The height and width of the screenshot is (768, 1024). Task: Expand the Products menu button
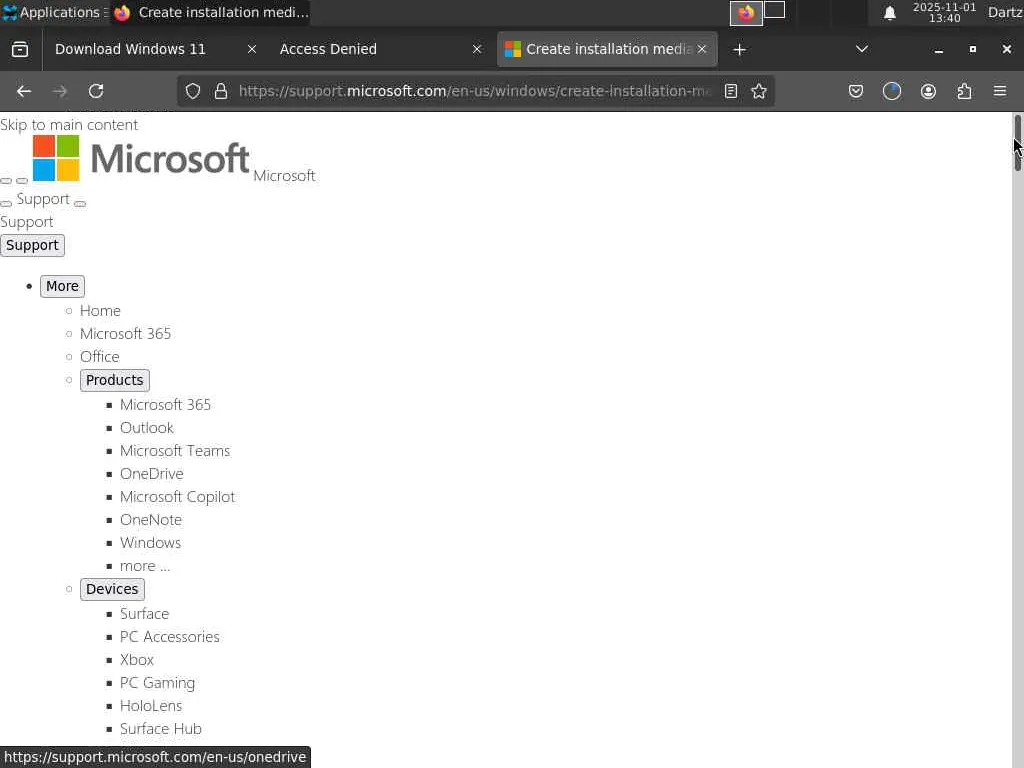114,380
